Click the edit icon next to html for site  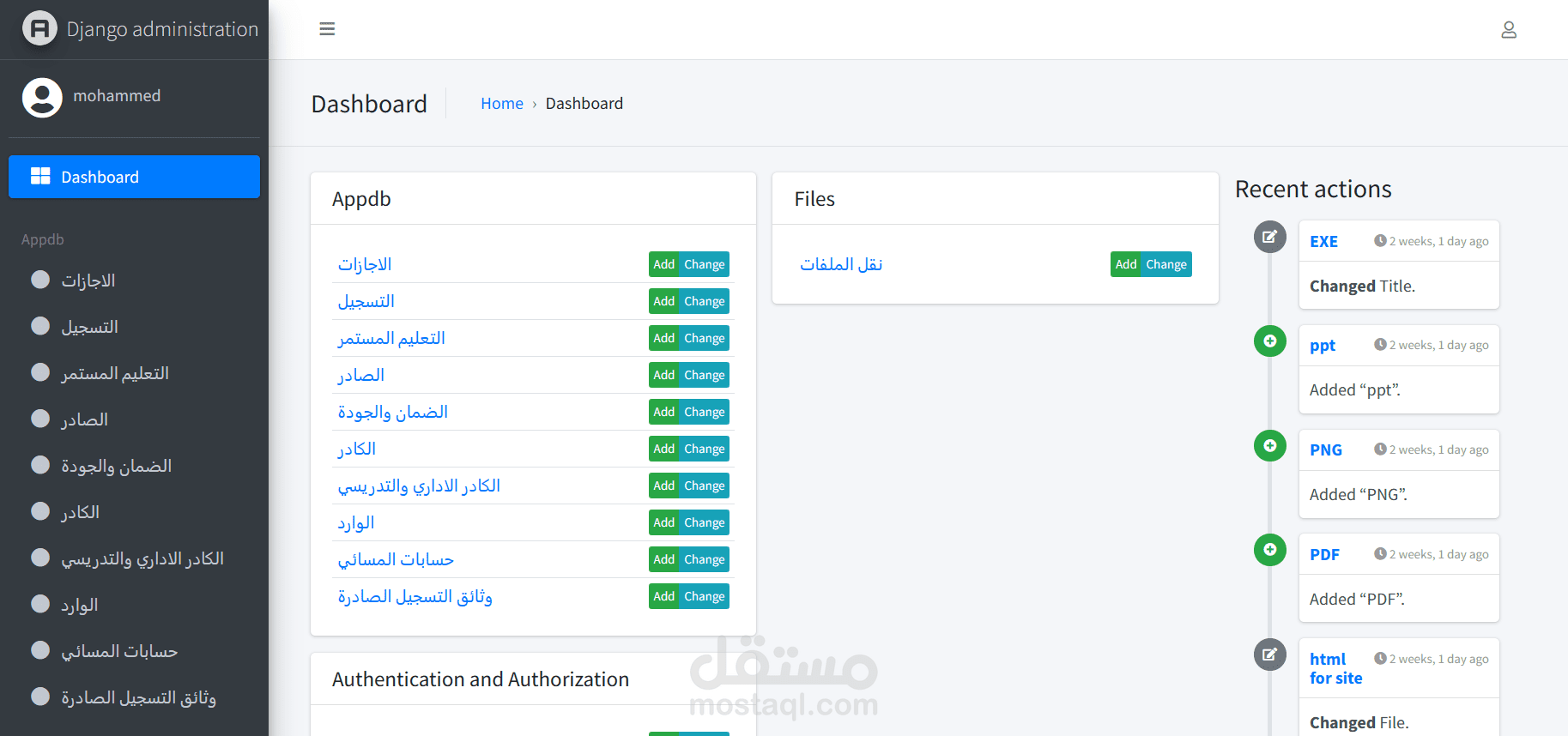[1270, 655]
